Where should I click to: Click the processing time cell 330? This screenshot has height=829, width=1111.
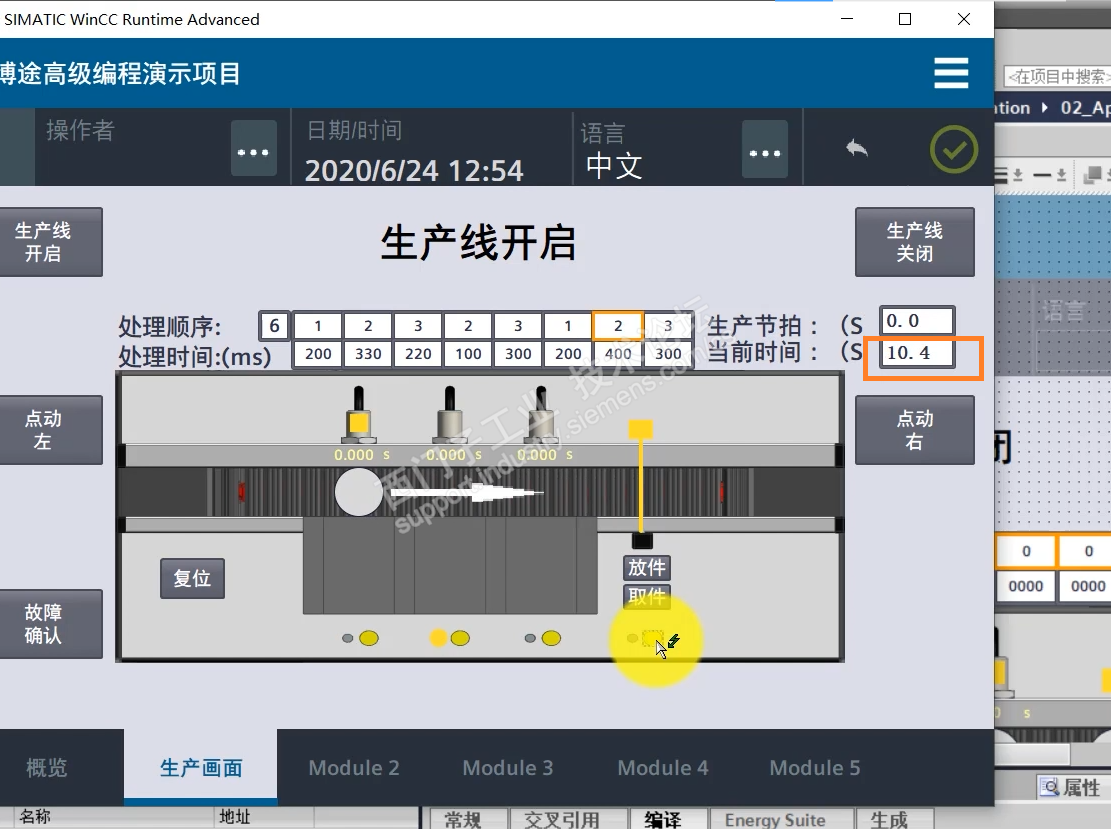[368, 354]
